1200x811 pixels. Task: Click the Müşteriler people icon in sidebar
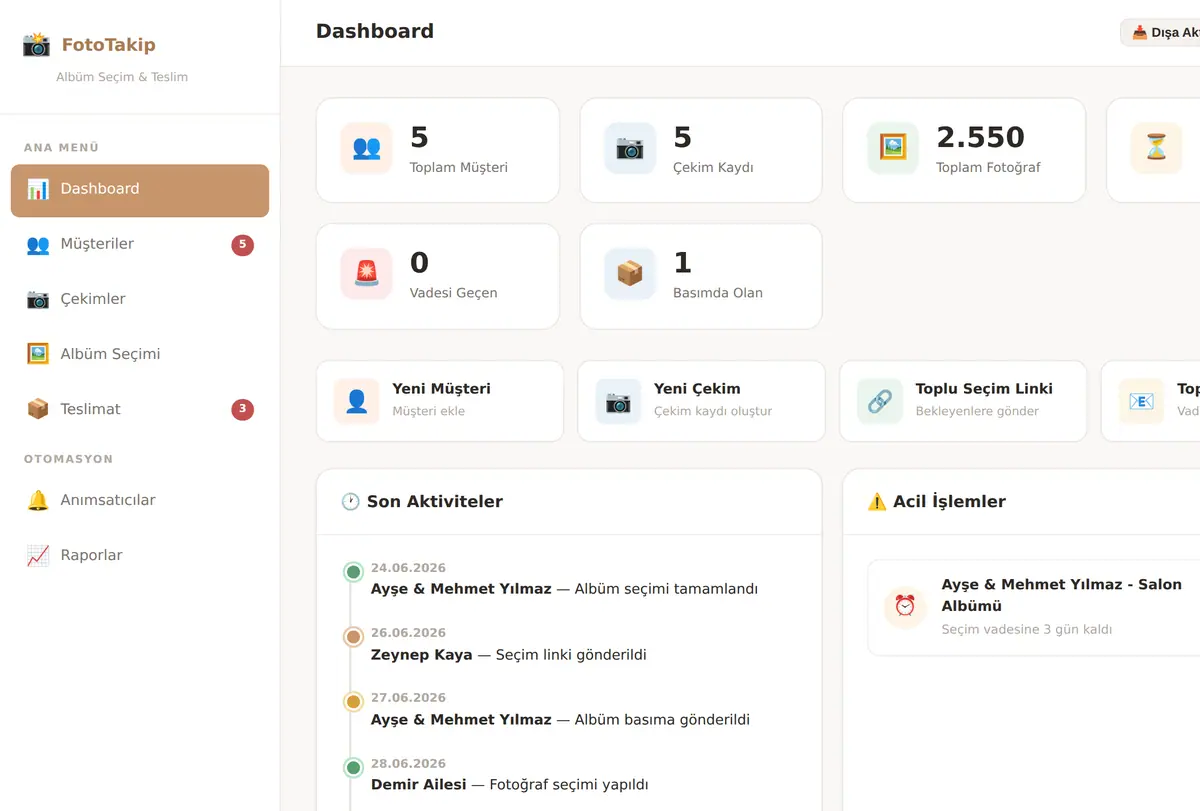[38, 244]
